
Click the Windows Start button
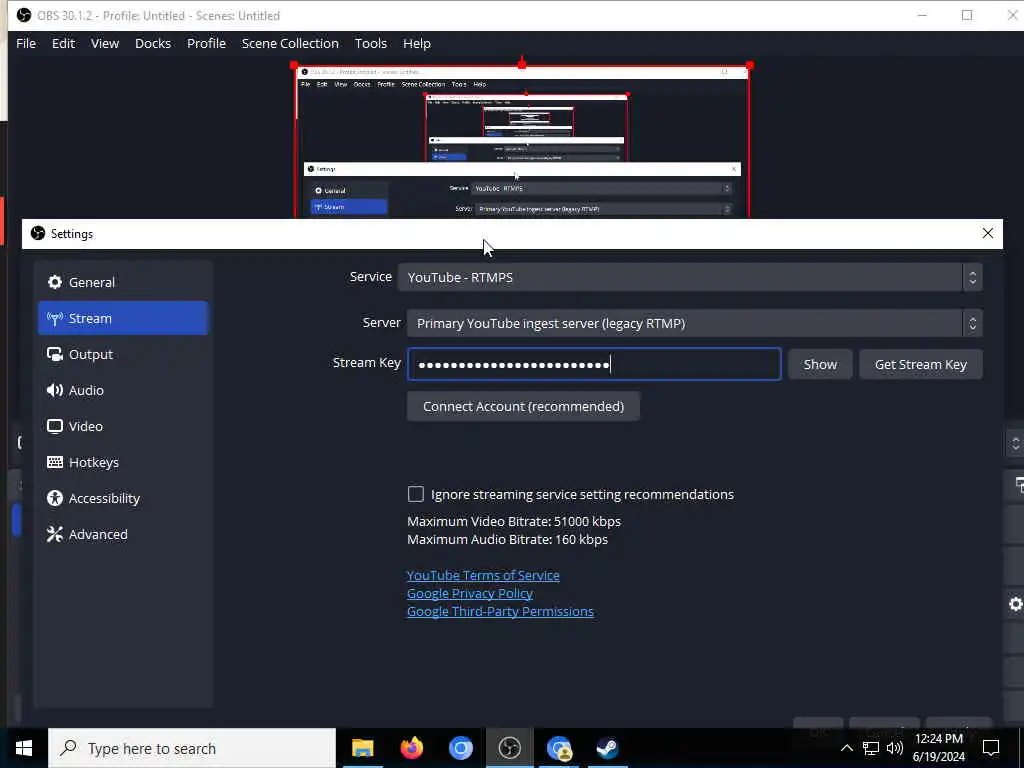24,748
